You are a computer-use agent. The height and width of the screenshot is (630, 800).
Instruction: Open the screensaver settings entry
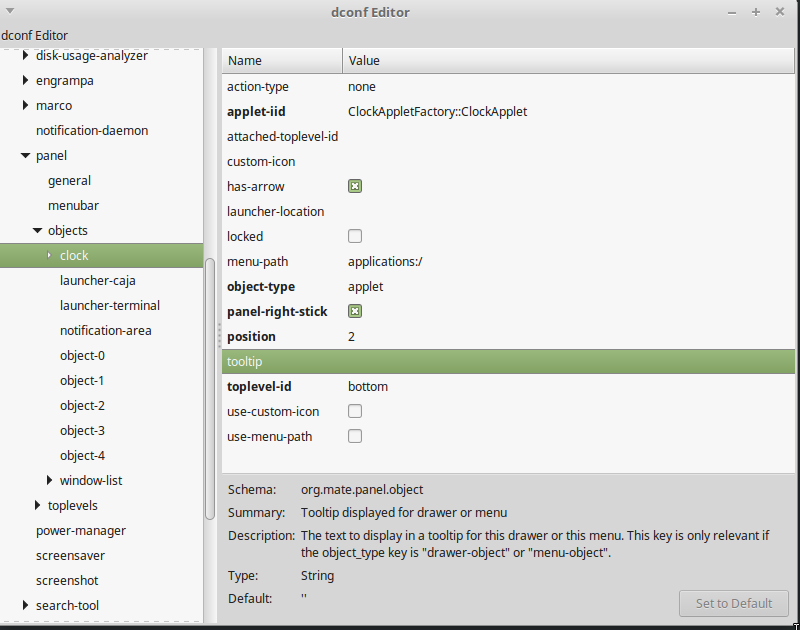[69, 555]
